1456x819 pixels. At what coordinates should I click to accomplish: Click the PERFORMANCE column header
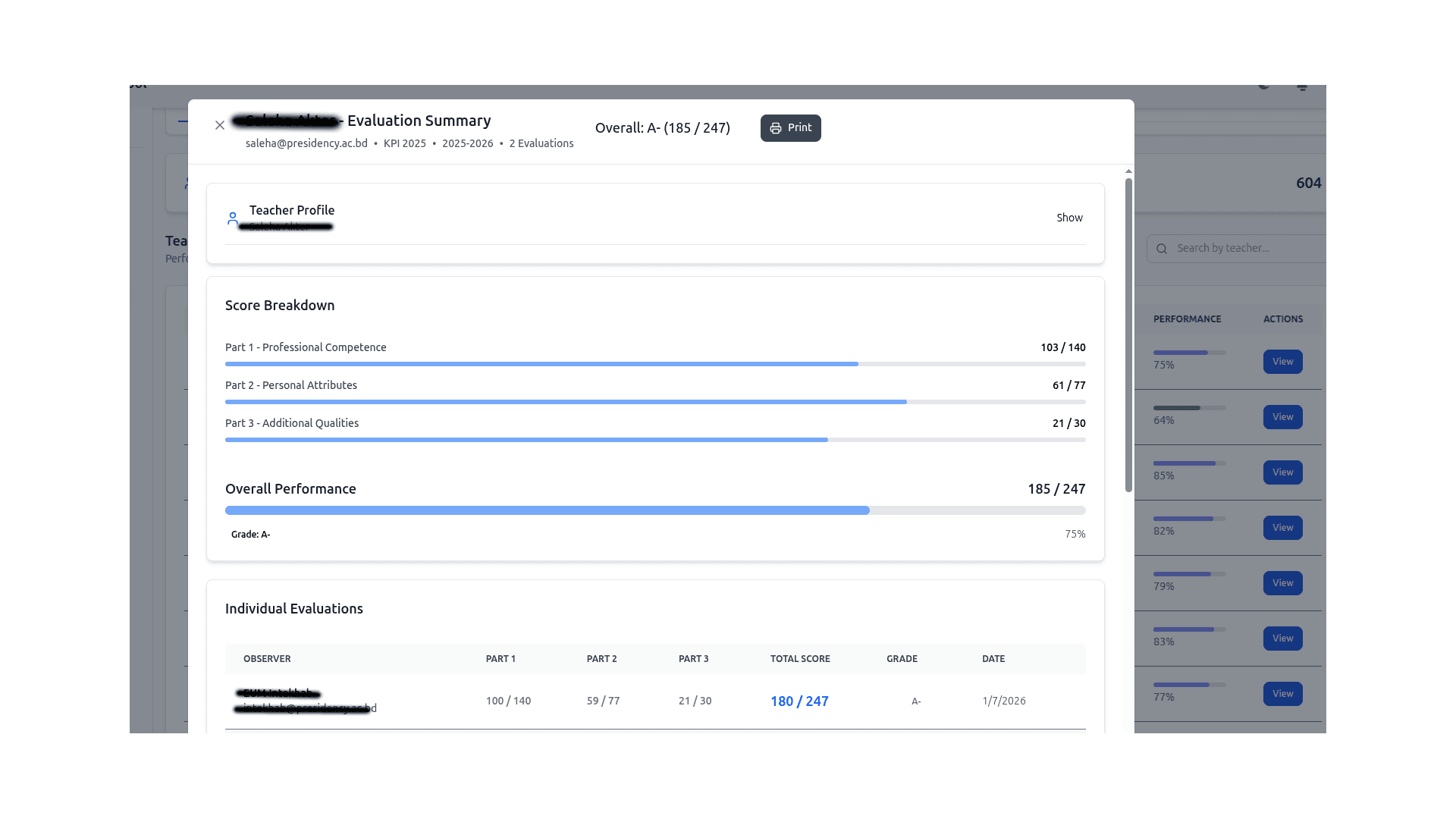(1187, 319)
